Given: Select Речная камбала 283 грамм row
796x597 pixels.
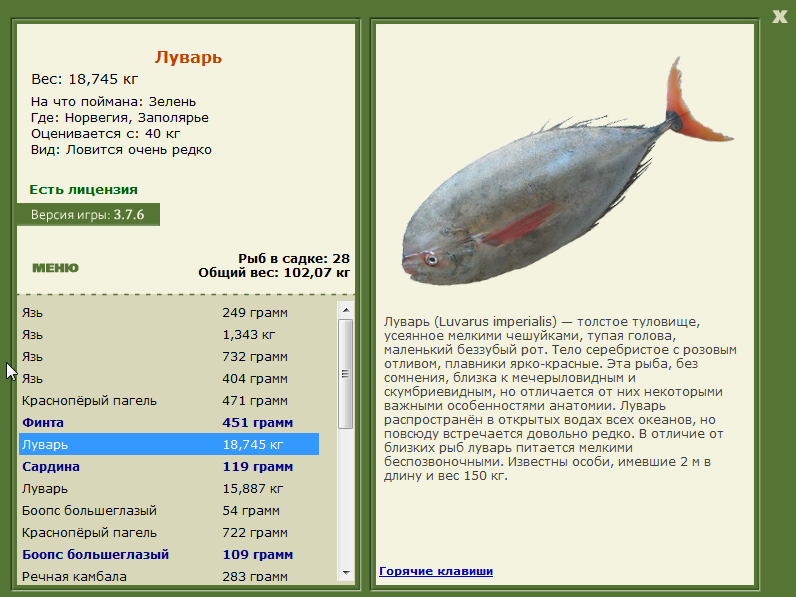Looking at the screenshot, I should (169, 576).
